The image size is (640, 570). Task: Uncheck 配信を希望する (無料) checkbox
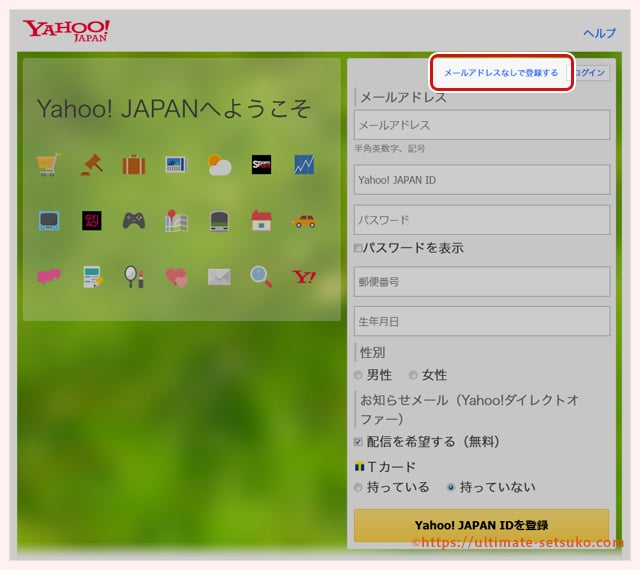click(358, 442)
